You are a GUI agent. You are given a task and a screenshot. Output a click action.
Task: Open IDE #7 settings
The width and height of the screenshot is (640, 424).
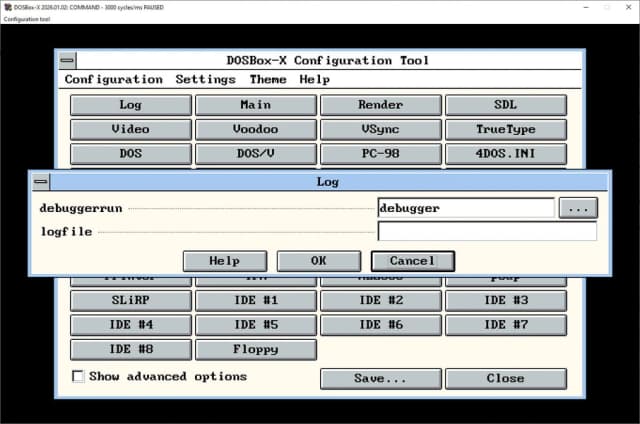pyautogui.click(x=506, y=325)
